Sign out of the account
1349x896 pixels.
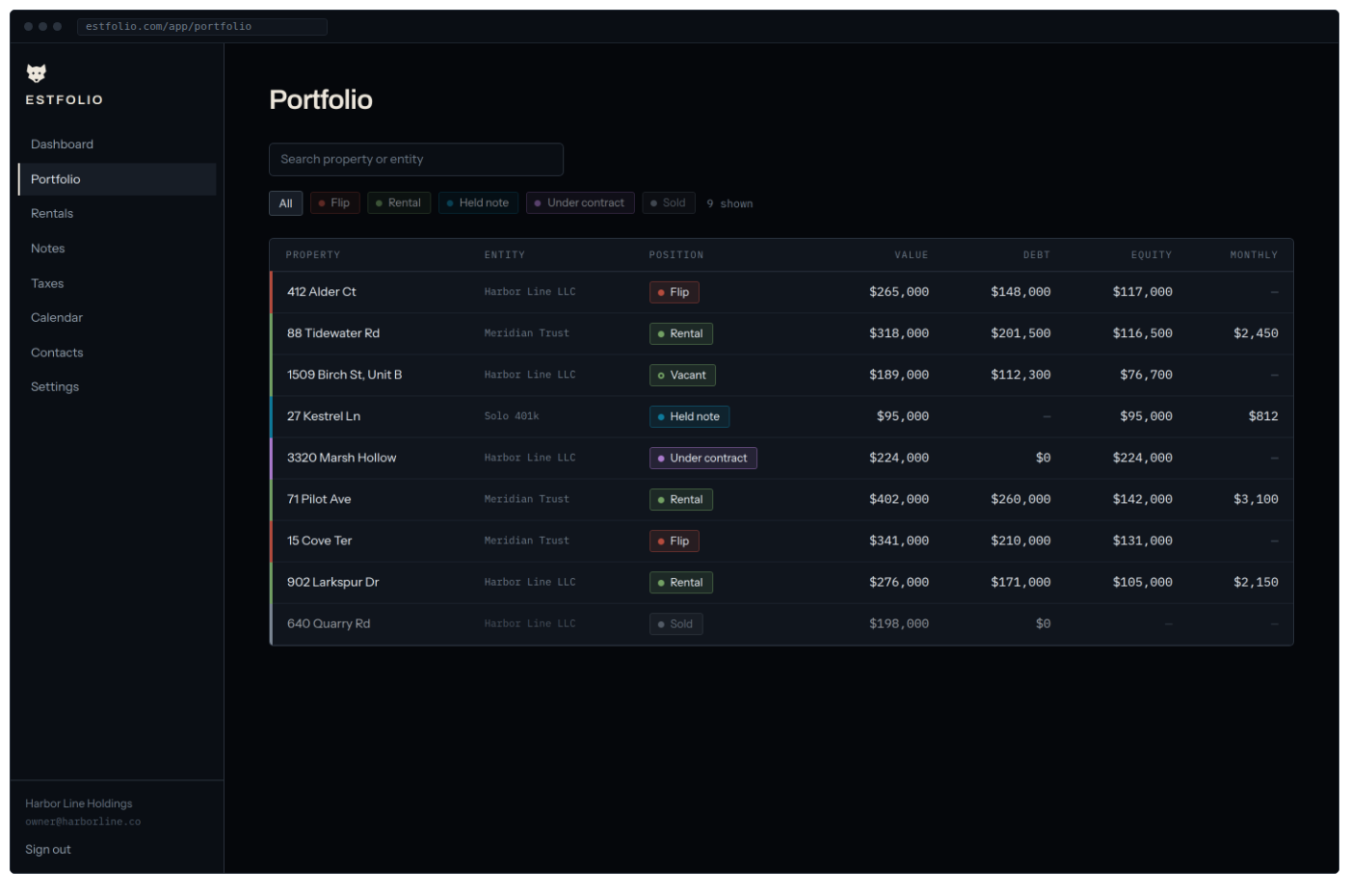[x=48, y=850]
